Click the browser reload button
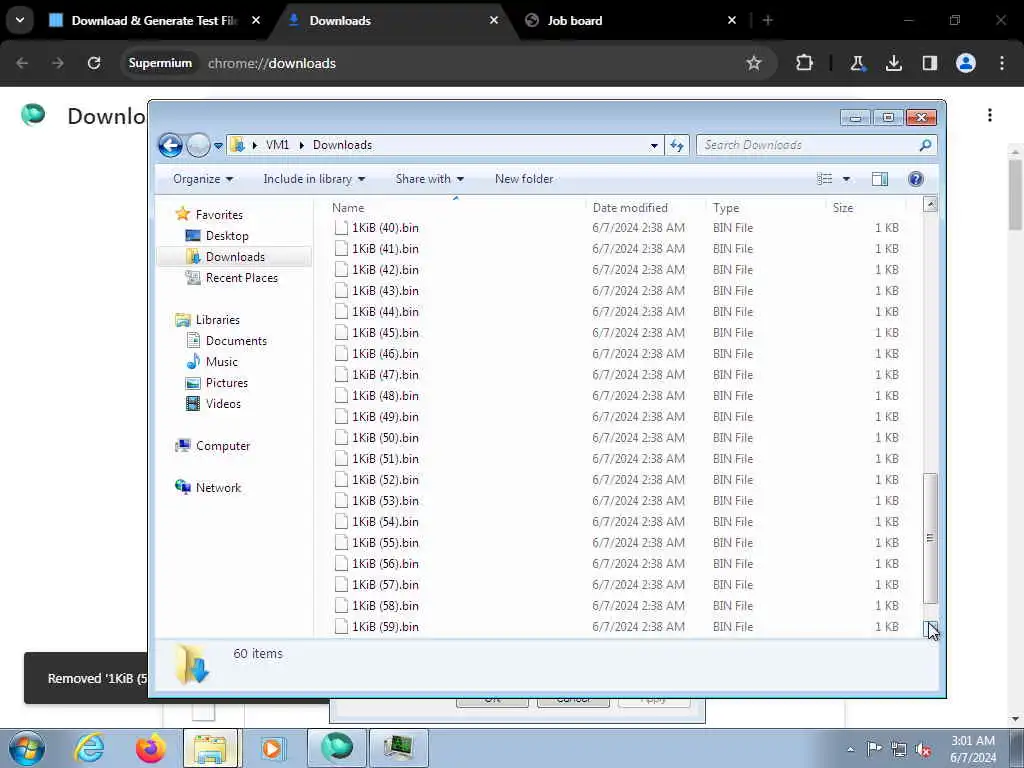This screenshot has width=1024, height=768. 94,63
